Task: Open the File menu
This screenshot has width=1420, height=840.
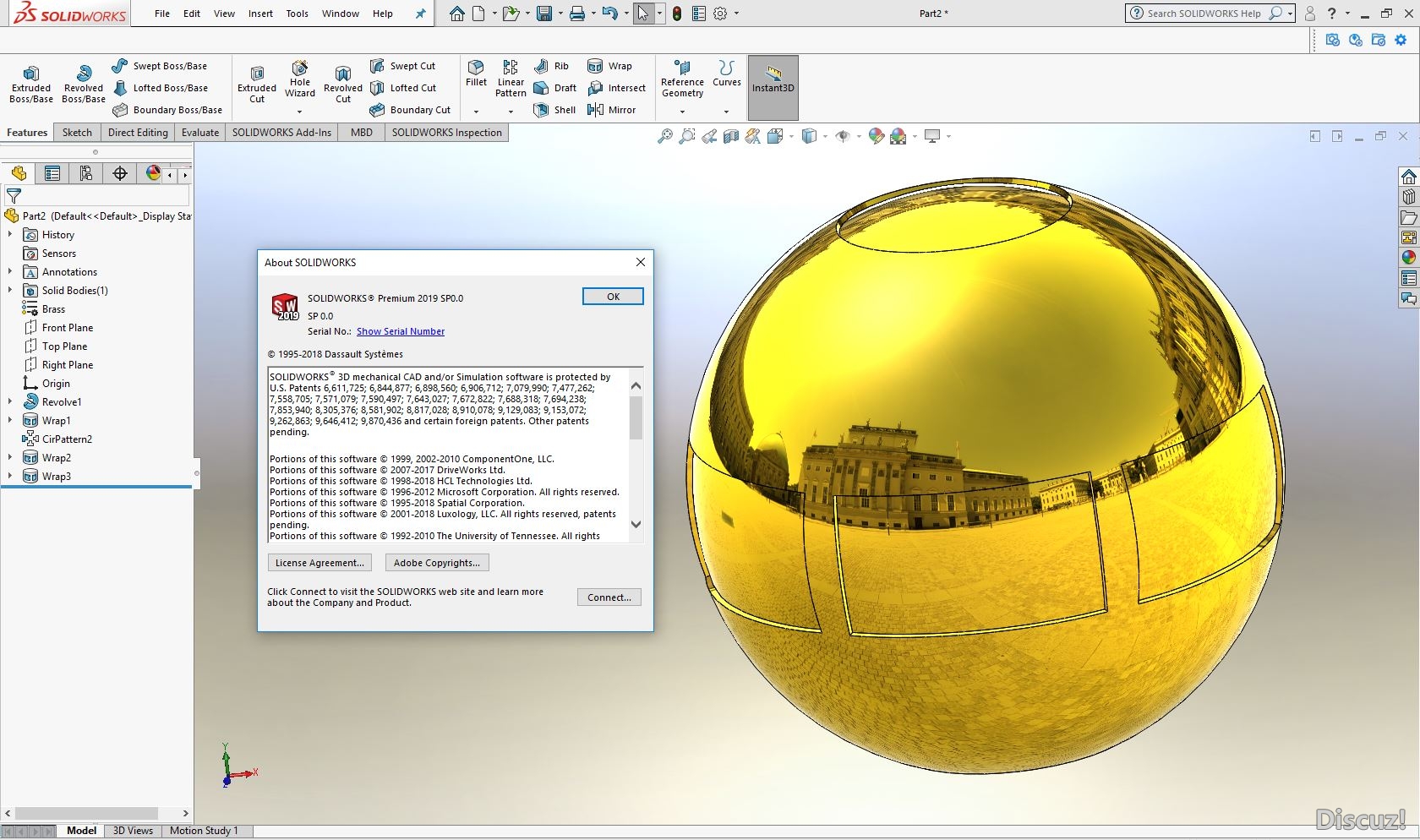Action: (162, 14)
